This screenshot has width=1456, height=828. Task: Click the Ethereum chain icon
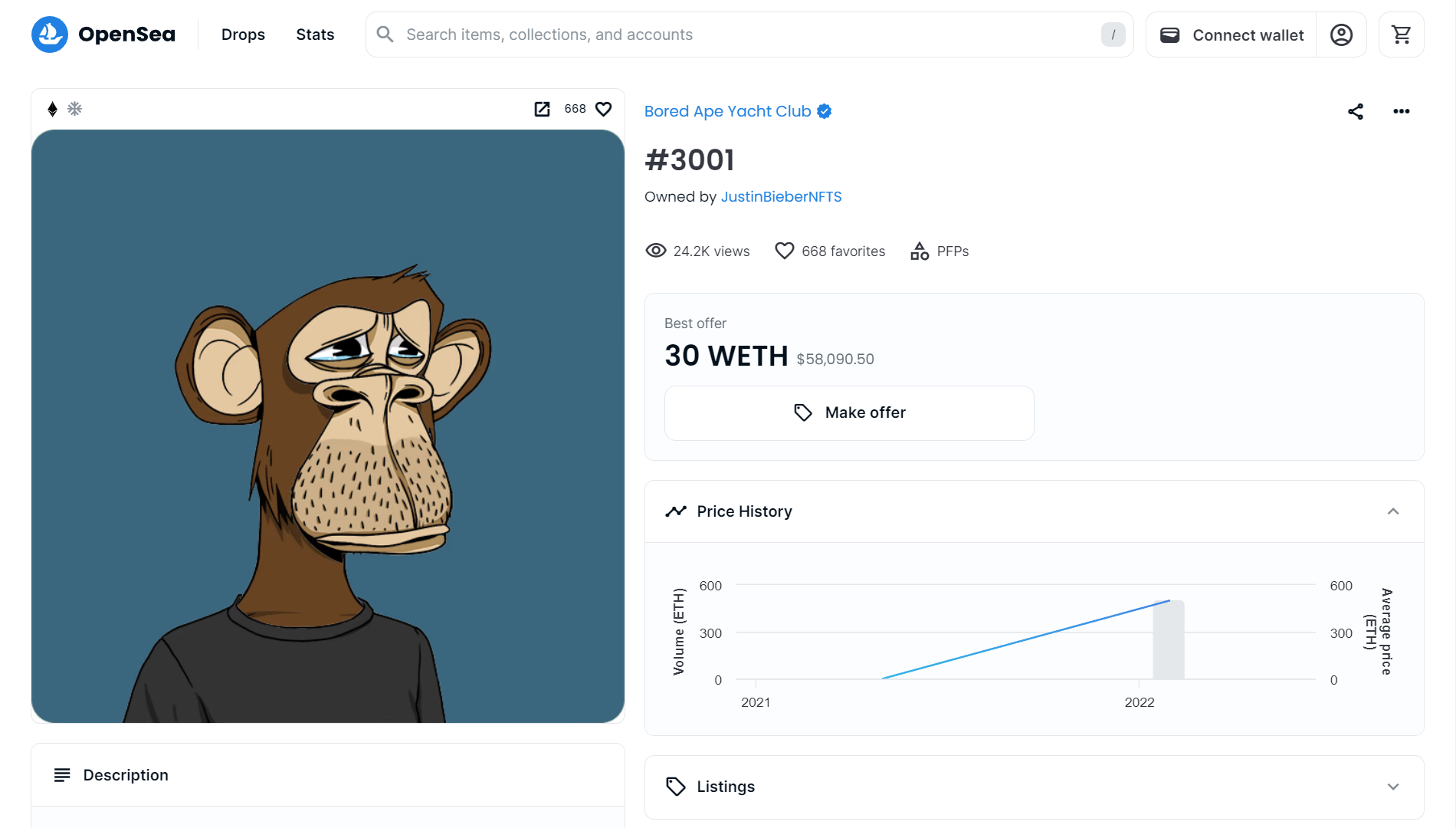point(52,109)
